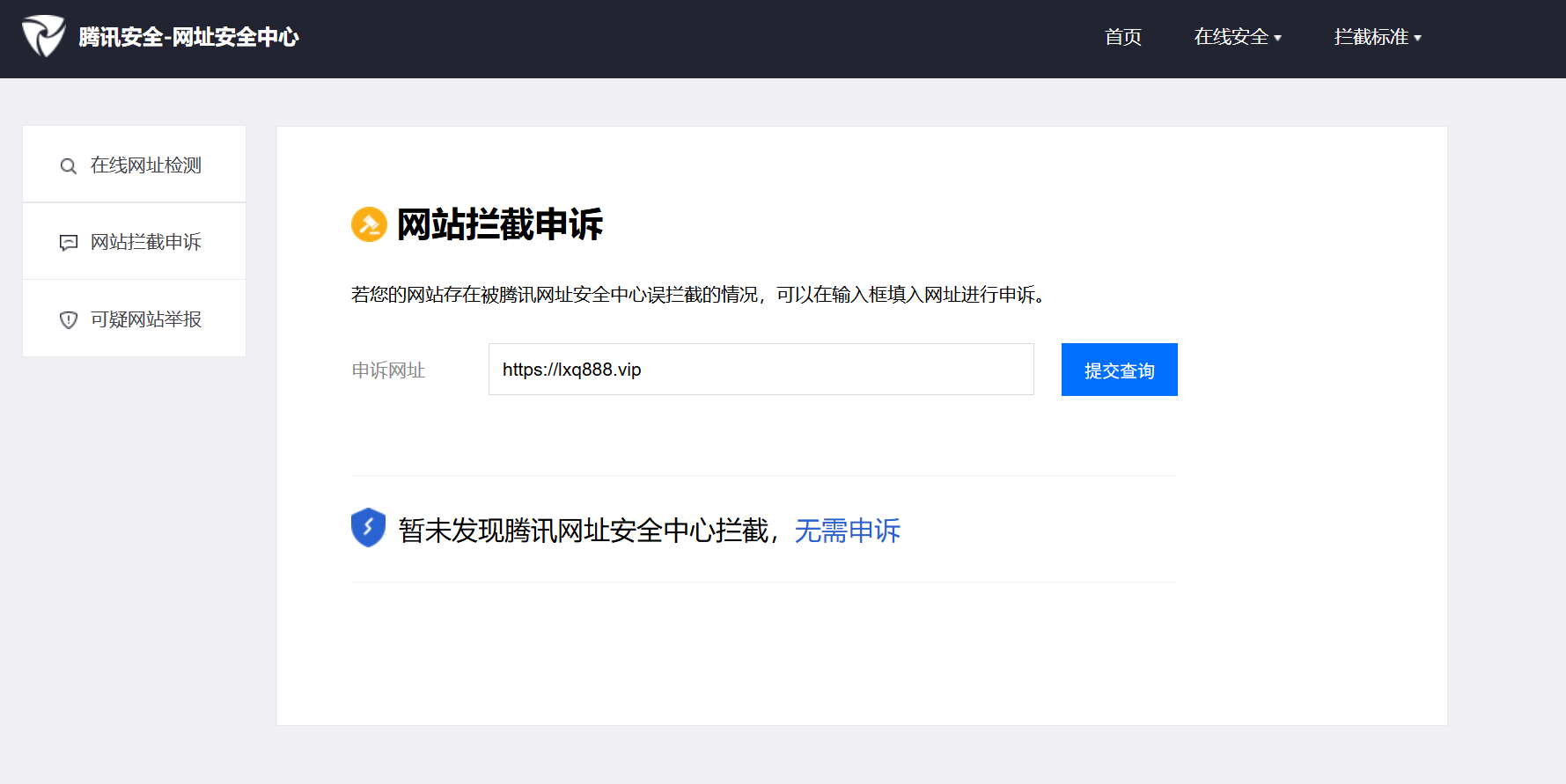Click the shield icon beside 可疑网站举报
Screen dimensions: 1566x784
pyautogui.click(x=68, y=319)
